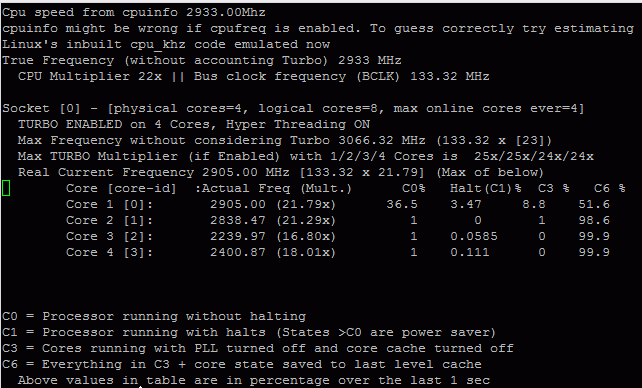This screenshot has width=642, height=388.
Task: Click the C6 definition line in legend
Action: click(242, 364)
